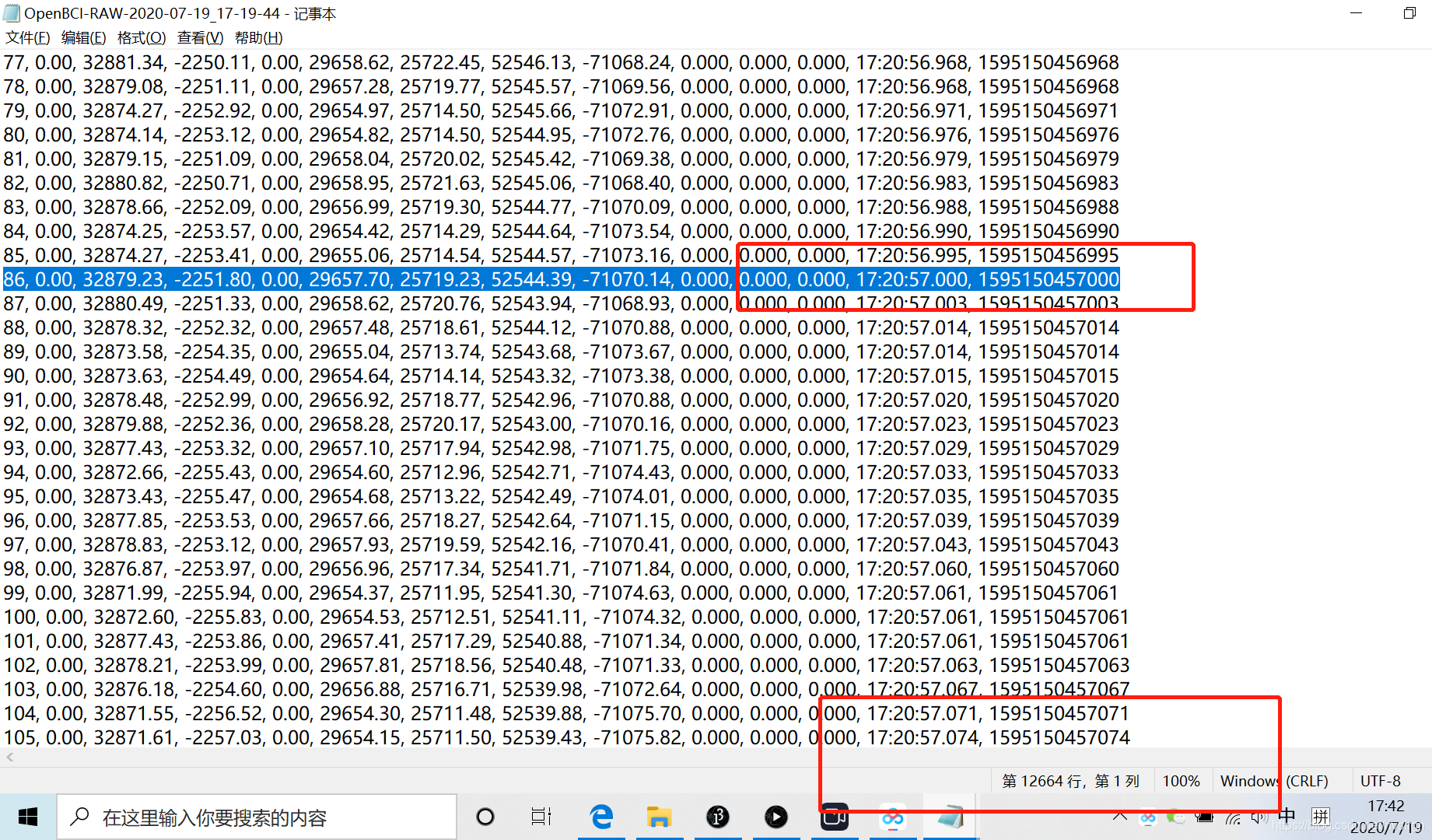Open the black play-button media player icon
This screenshot has width=1432, height=840.
776,817
